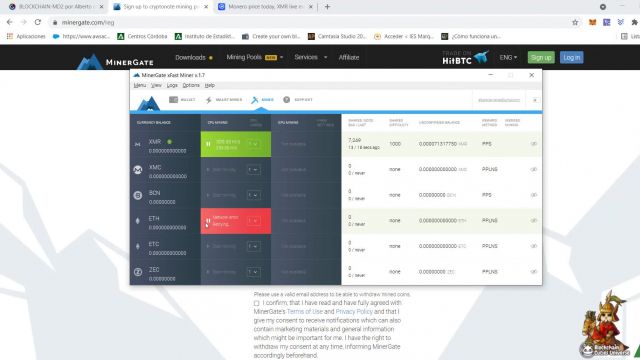Click the XMC coin icon
This screenshot has width=640, height=360.
(x=138, y=170)
